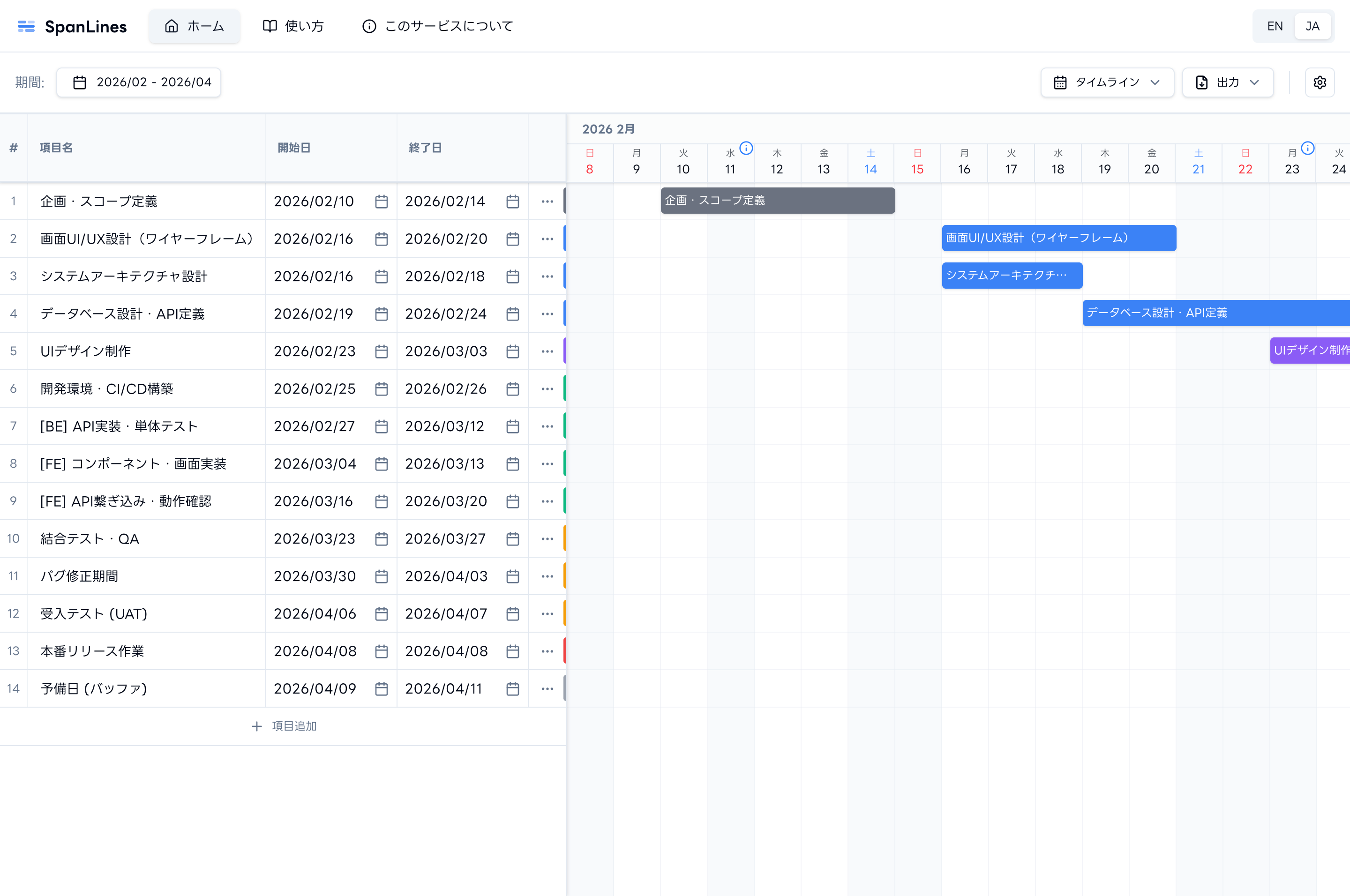This screenshot has width=1350, height=896.
Task: Click the SpanLines logo icon
Action: [26, 26]
